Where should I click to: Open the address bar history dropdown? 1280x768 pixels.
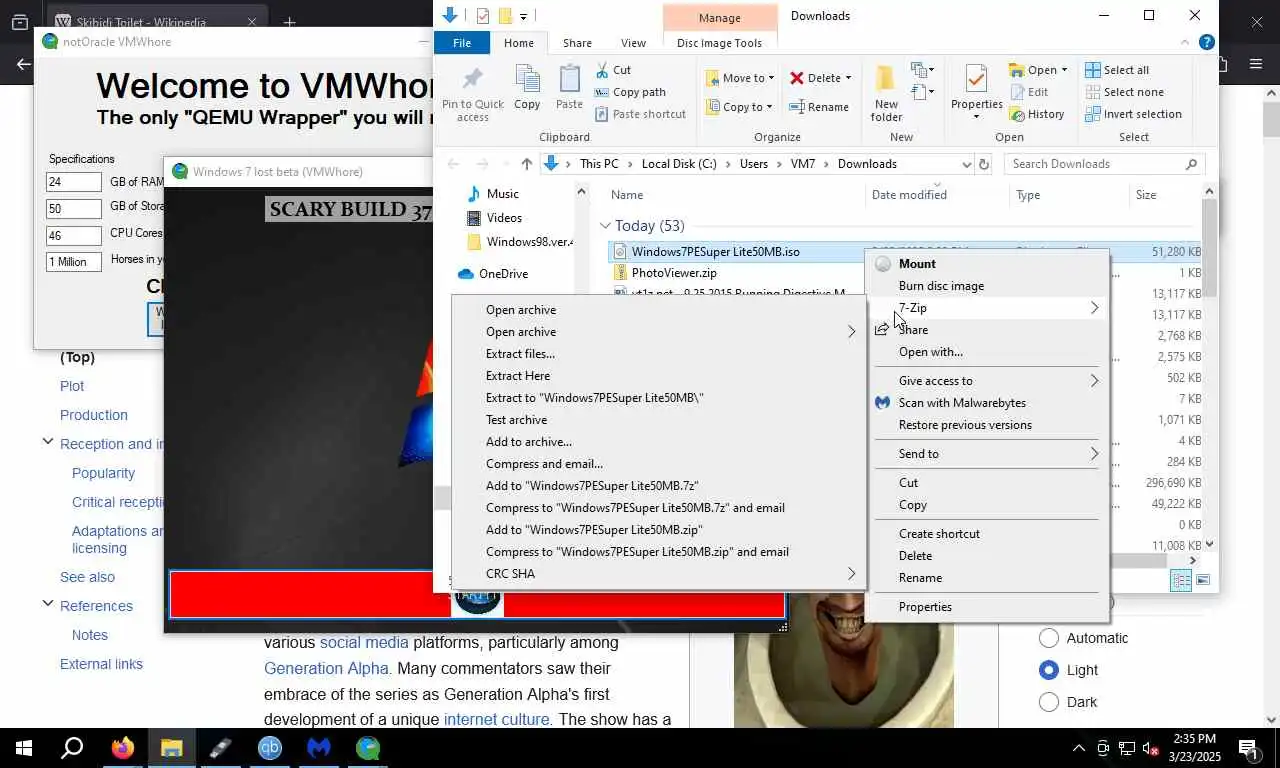coord(966,164)
